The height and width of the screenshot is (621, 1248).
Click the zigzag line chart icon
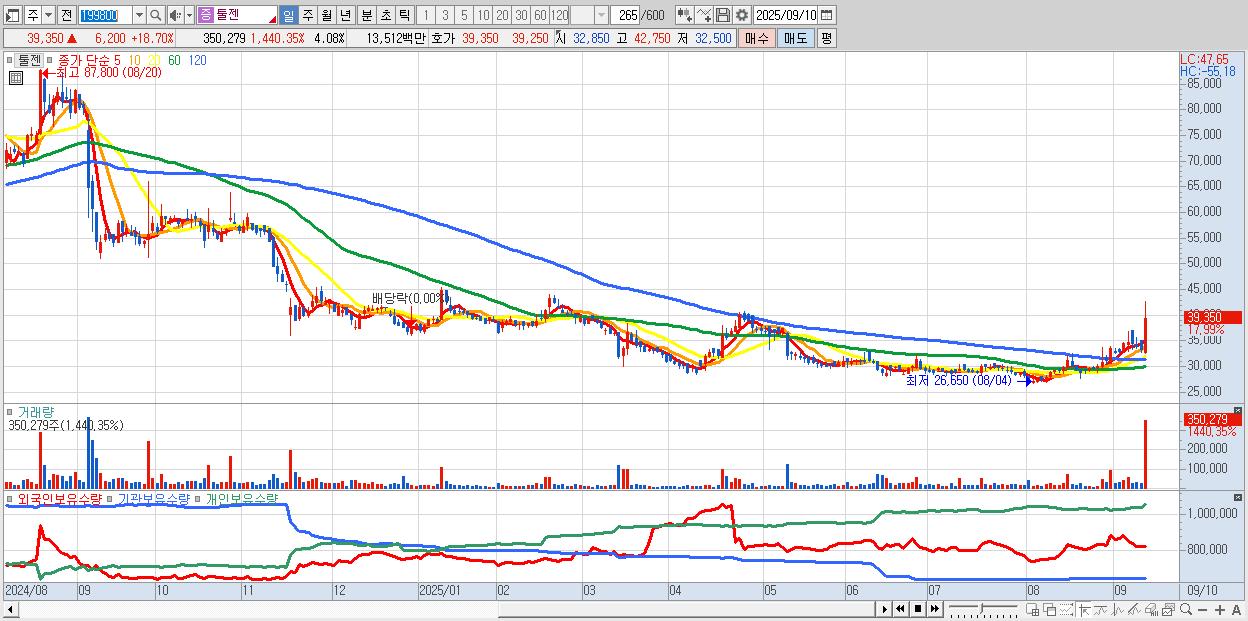[1119, 609]
